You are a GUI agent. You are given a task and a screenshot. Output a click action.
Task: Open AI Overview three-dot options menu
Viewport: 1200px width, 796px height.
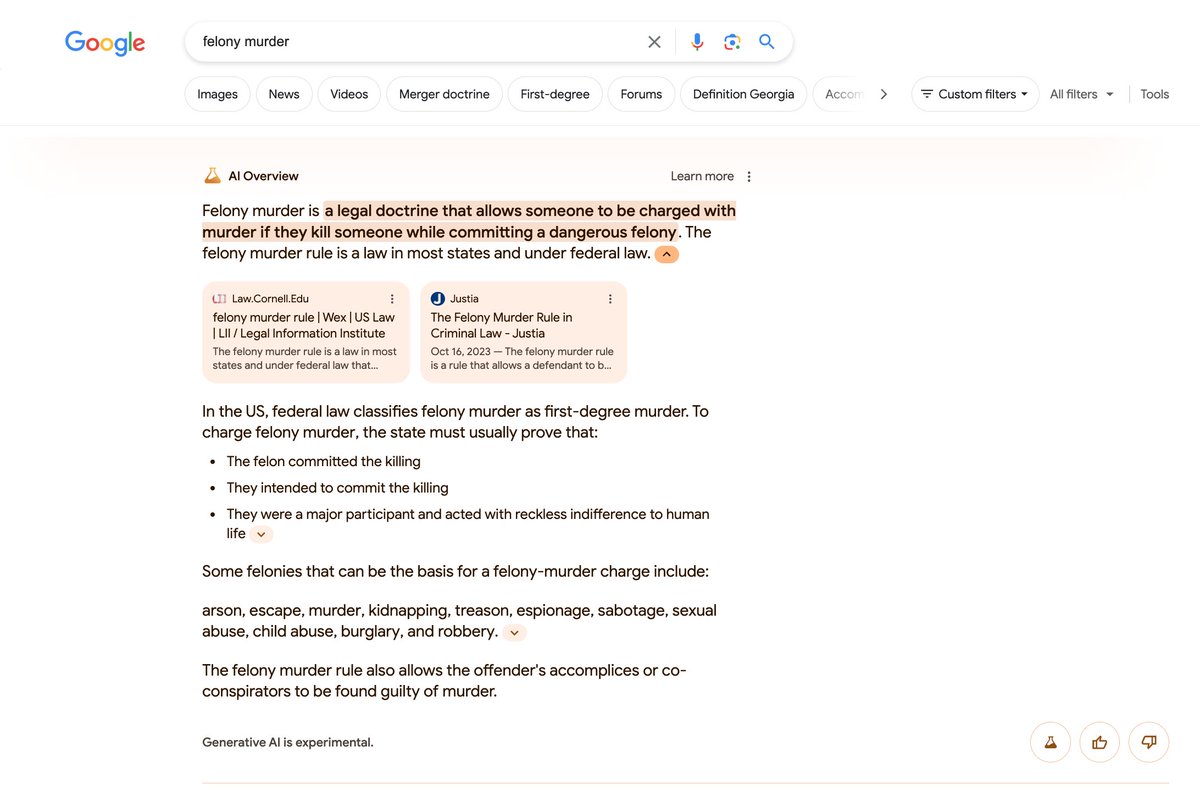click(x=749, y=176)
